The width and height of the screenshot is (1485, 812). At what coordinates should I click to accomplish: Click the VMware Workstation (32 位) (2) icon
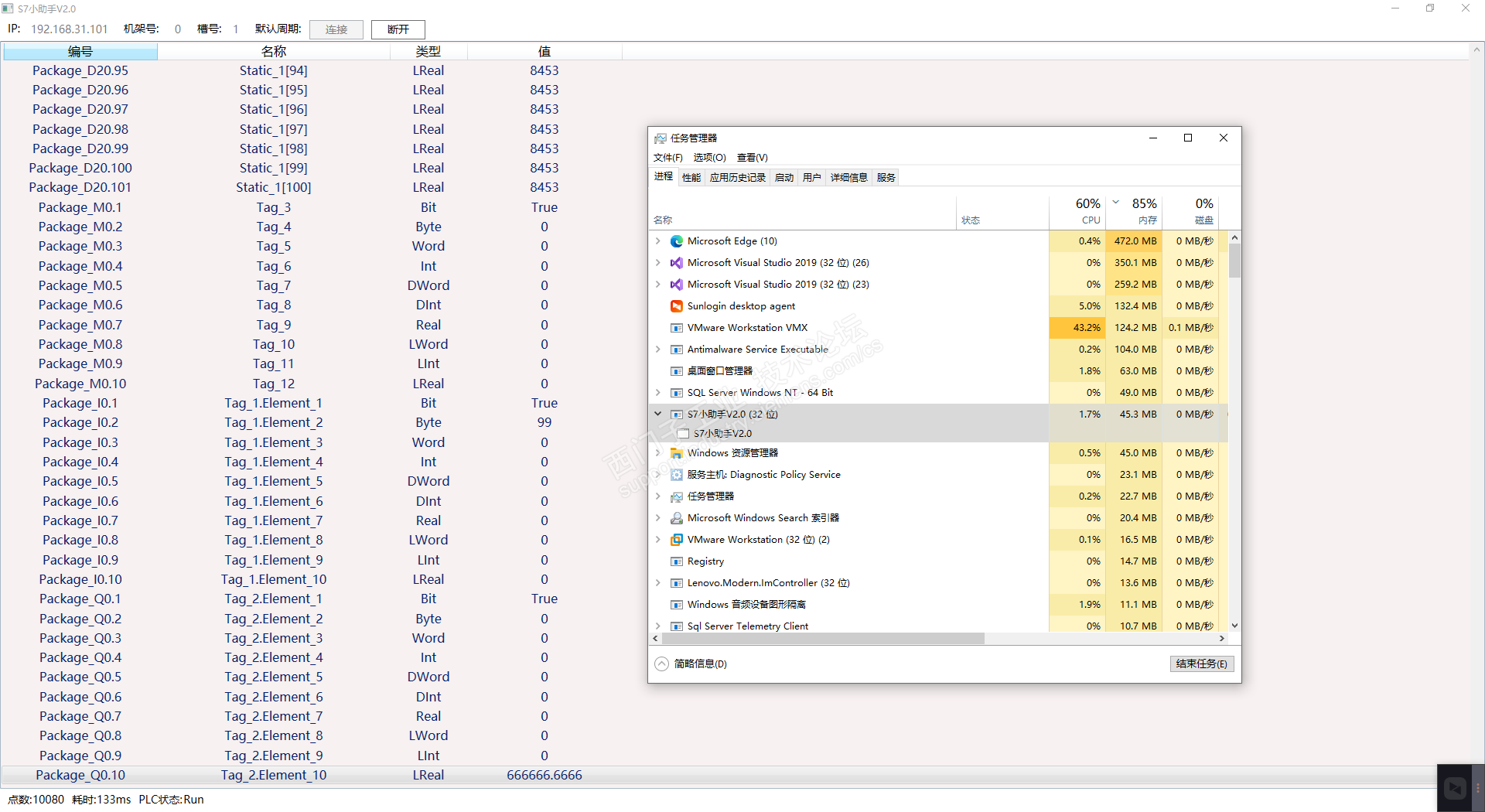click(677, 540)
